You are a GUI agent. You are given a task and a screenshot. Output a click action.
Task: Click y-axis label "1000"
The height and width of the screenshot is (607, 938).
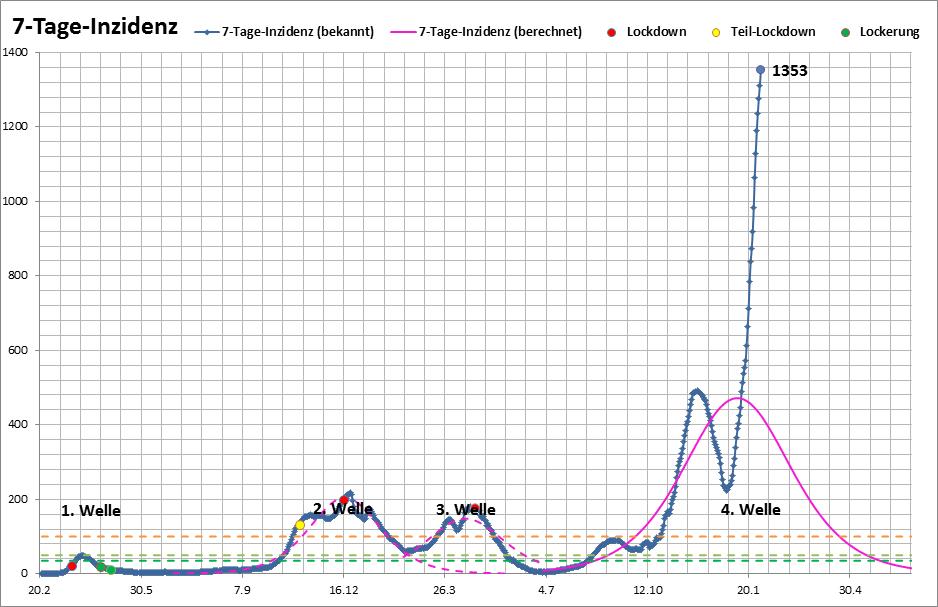pyautogui.click(x=15, y=201)
